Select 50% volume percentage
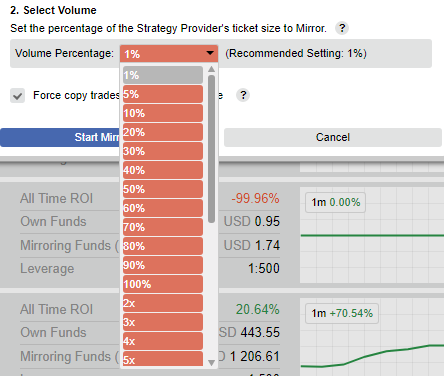This screenshot has height=376, width=444. pos(163,189)
